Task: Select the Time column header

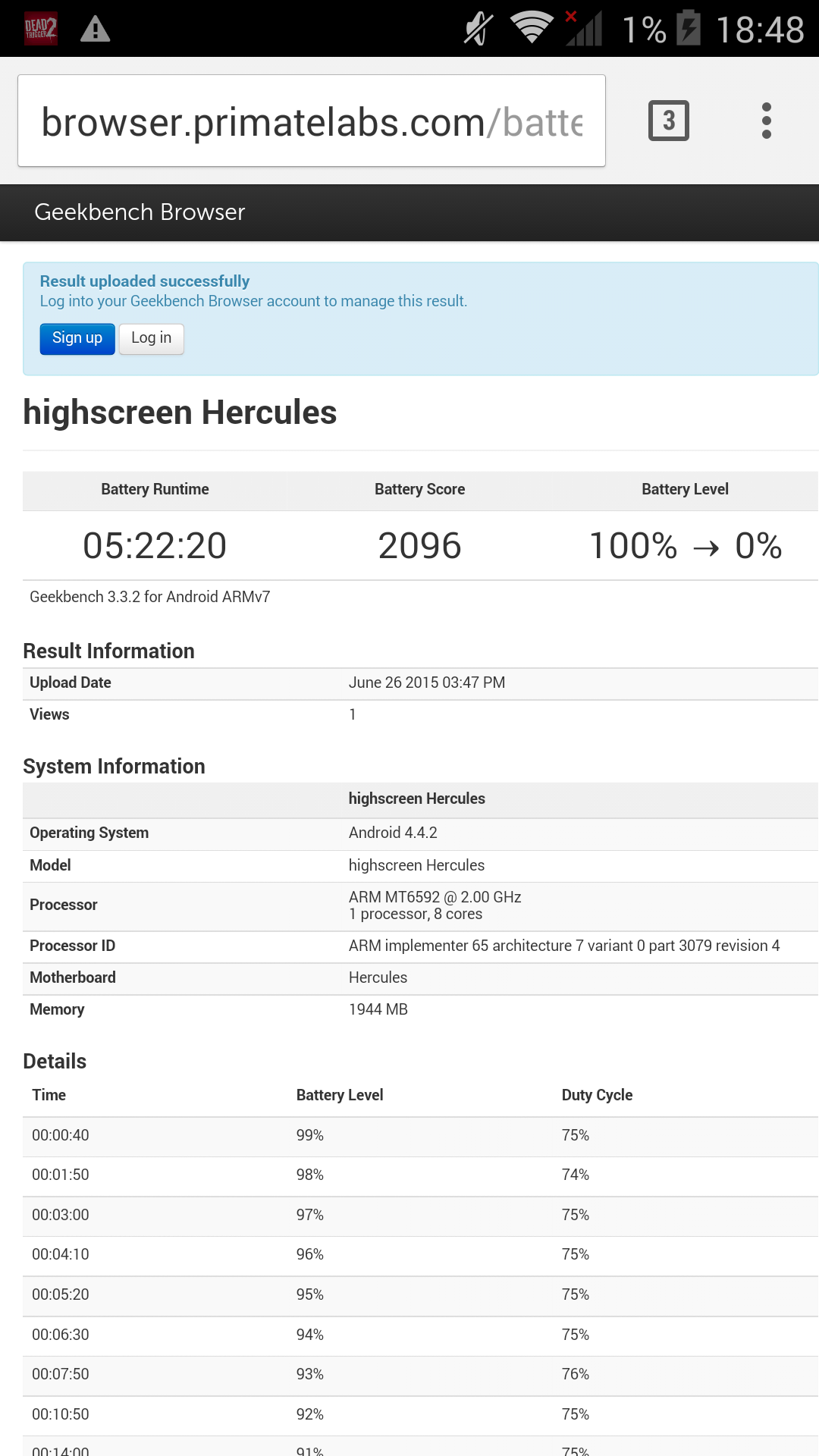Action: click(49, 1095)
